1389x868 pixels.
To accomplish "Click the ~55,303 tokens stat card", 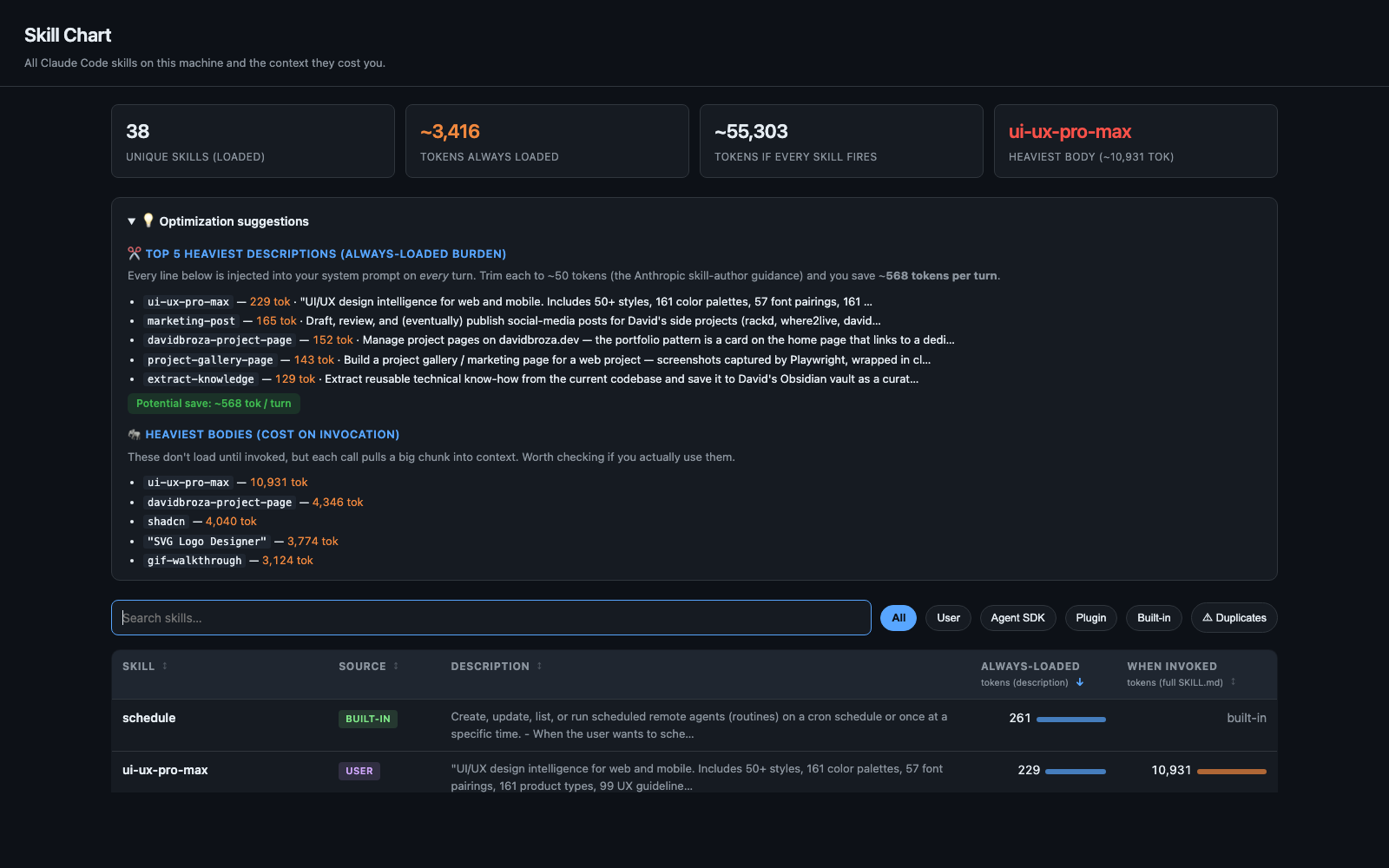I will (841, 141).
